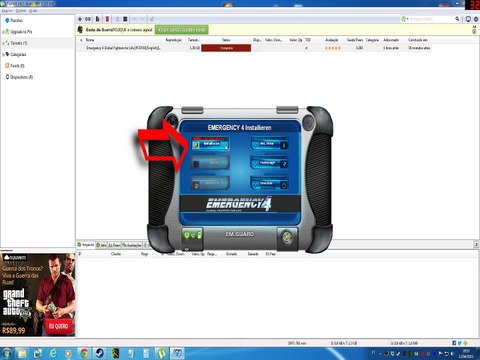Viewport: 480px width, 360px height.
Task: Open the Windows Start menu
Action: [6, 353]
